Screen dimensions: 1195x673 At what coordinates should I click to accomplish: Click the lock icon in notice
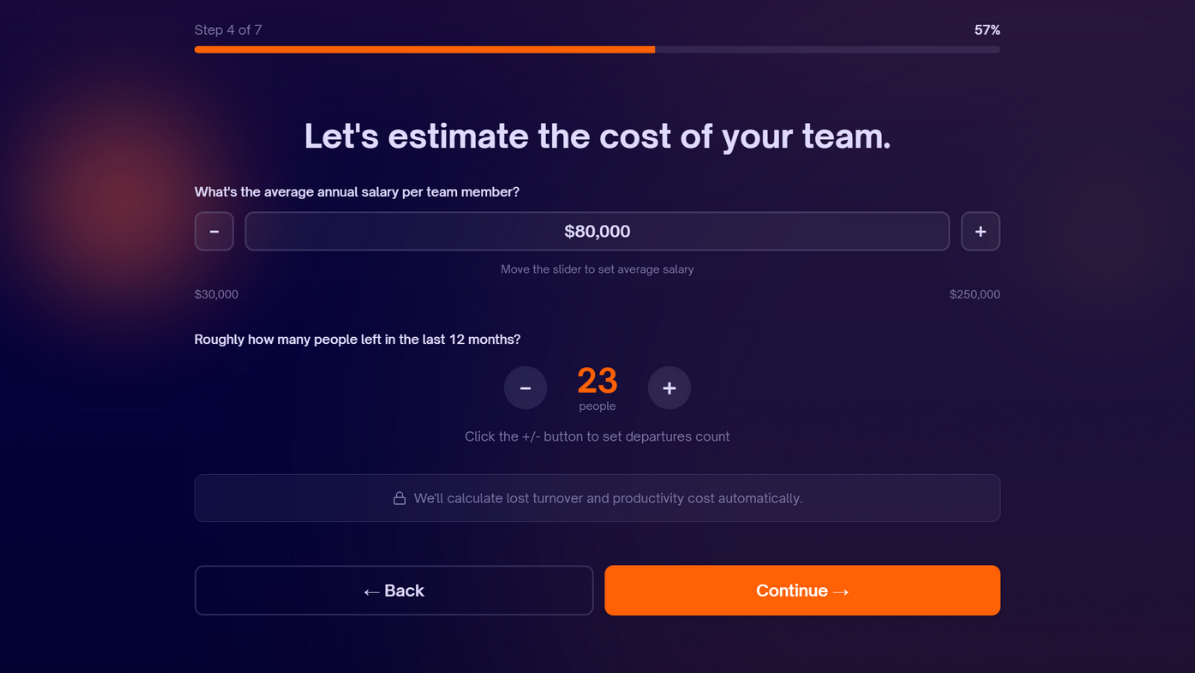click(x=399, y=498)
